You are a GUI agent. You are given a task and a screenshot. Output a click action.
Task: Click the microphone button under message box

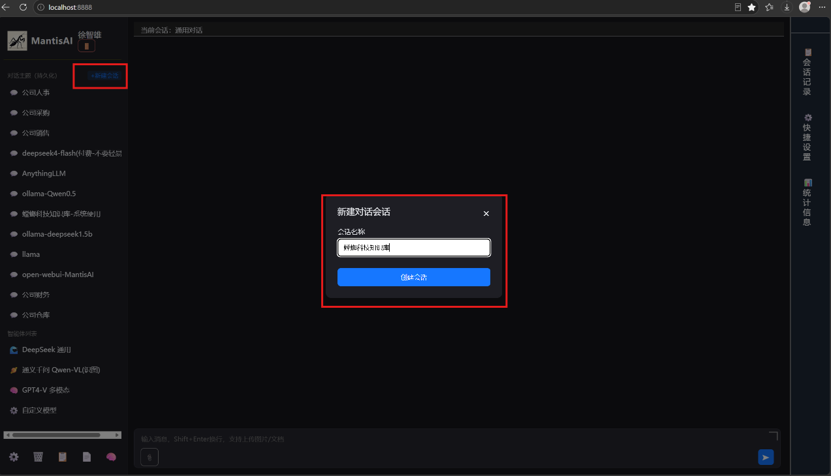tap(149, 457)
